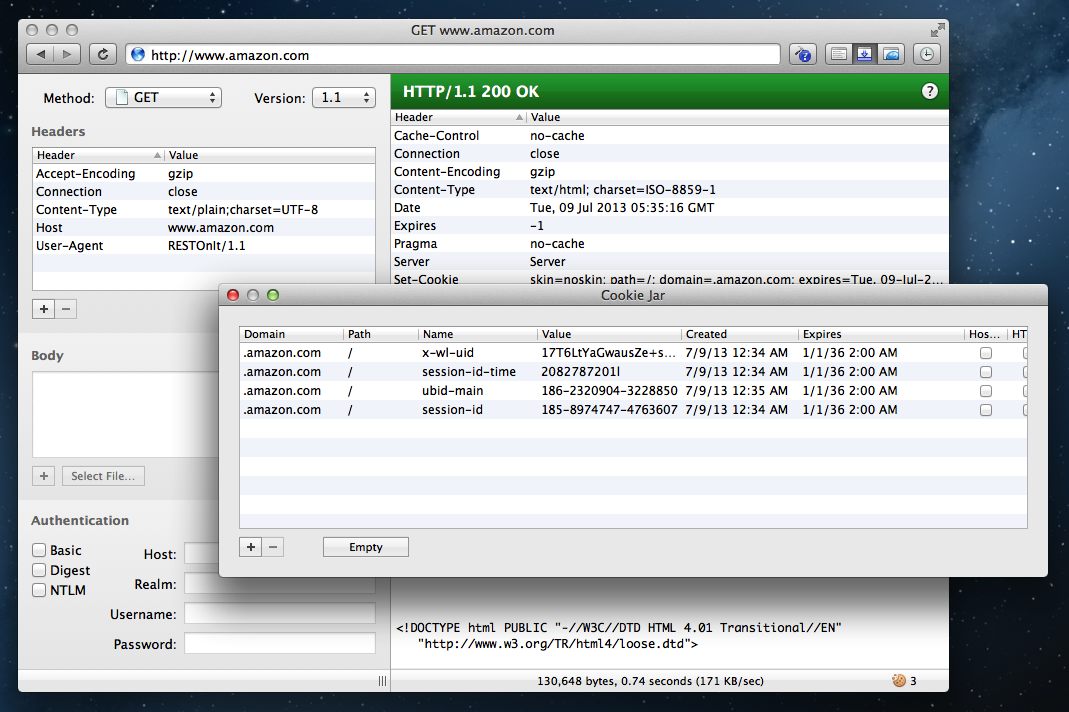The width and height of the screenshot is (1069, 712).
Task: Switch to the response download view icon
Action: point(864,55)
